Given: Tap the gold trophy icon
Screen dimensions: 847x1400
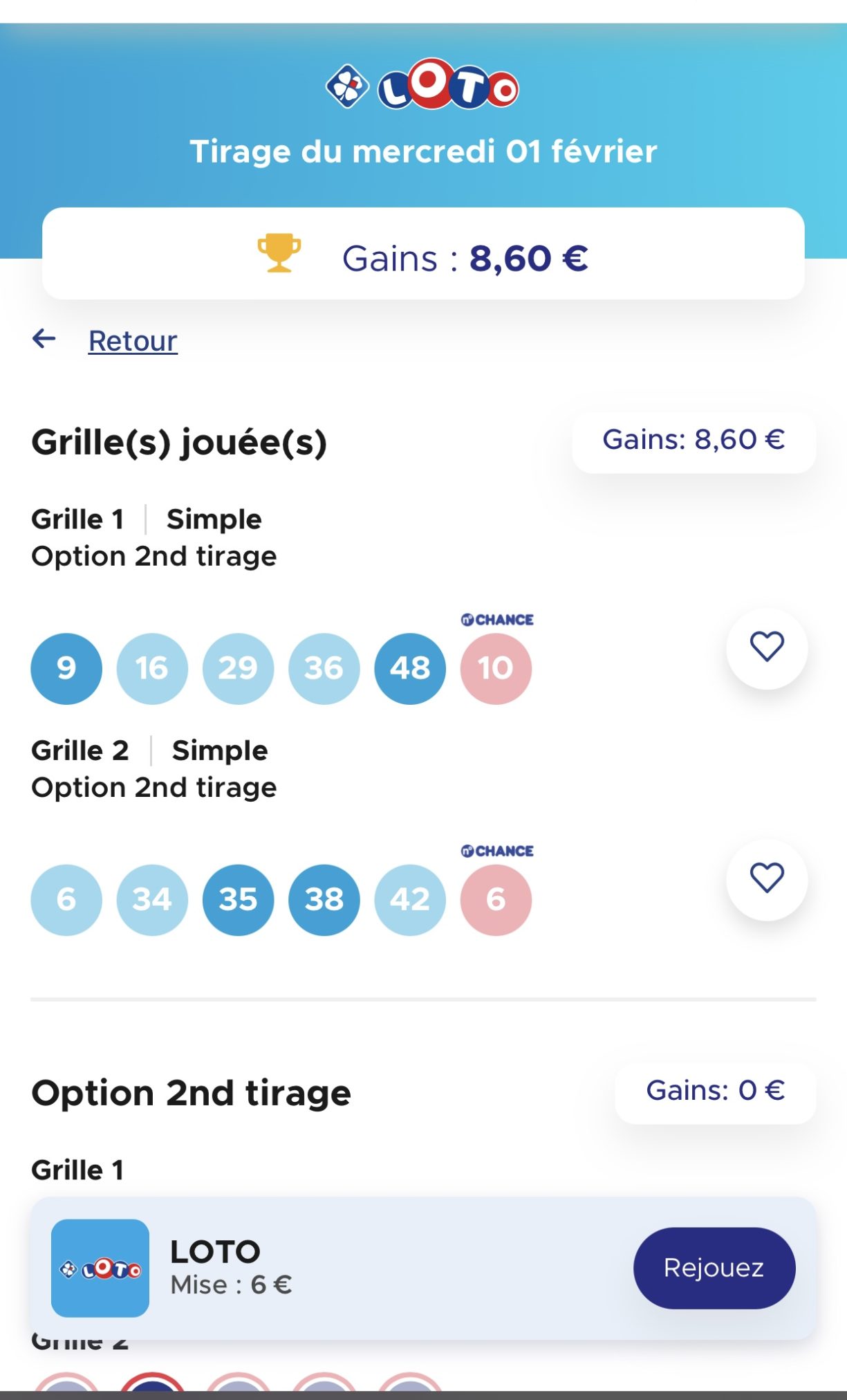Looking at the screenshot, I should coord(279,253).
